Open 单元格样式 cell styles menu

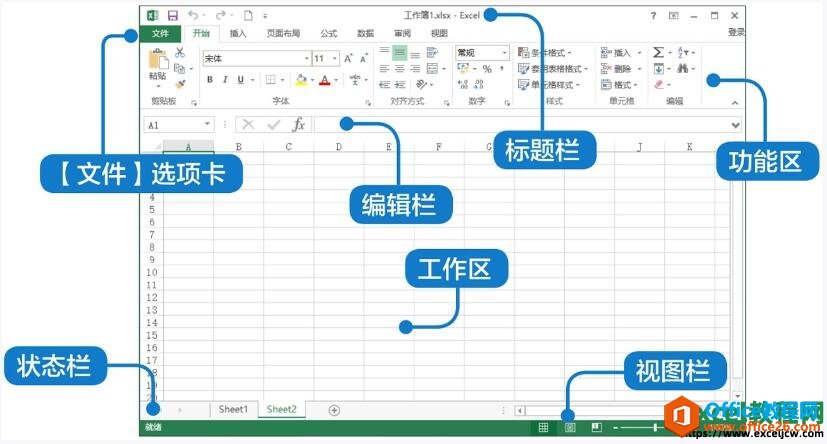coord(549,84)
